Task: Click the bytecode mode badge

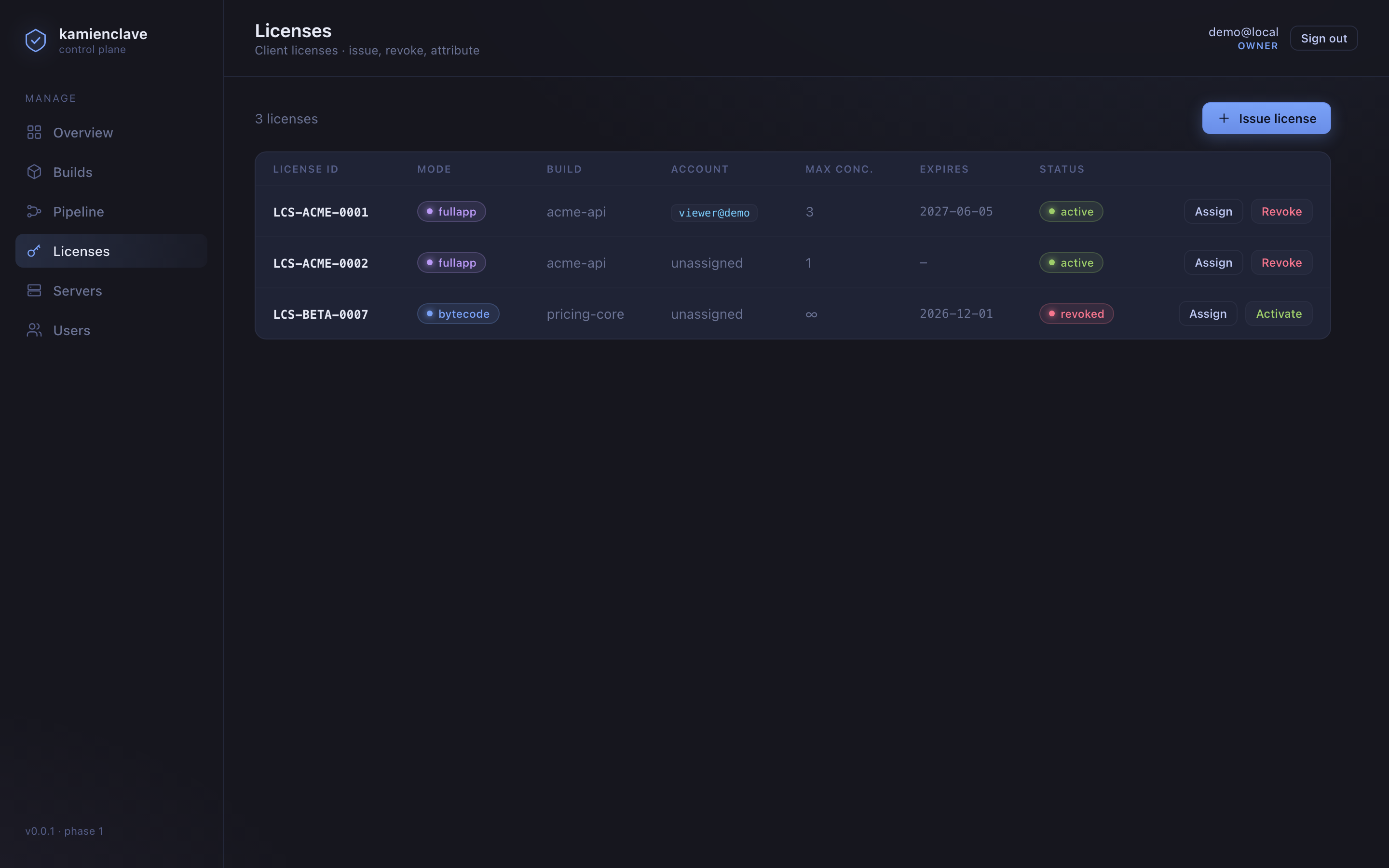Action: 458,313
